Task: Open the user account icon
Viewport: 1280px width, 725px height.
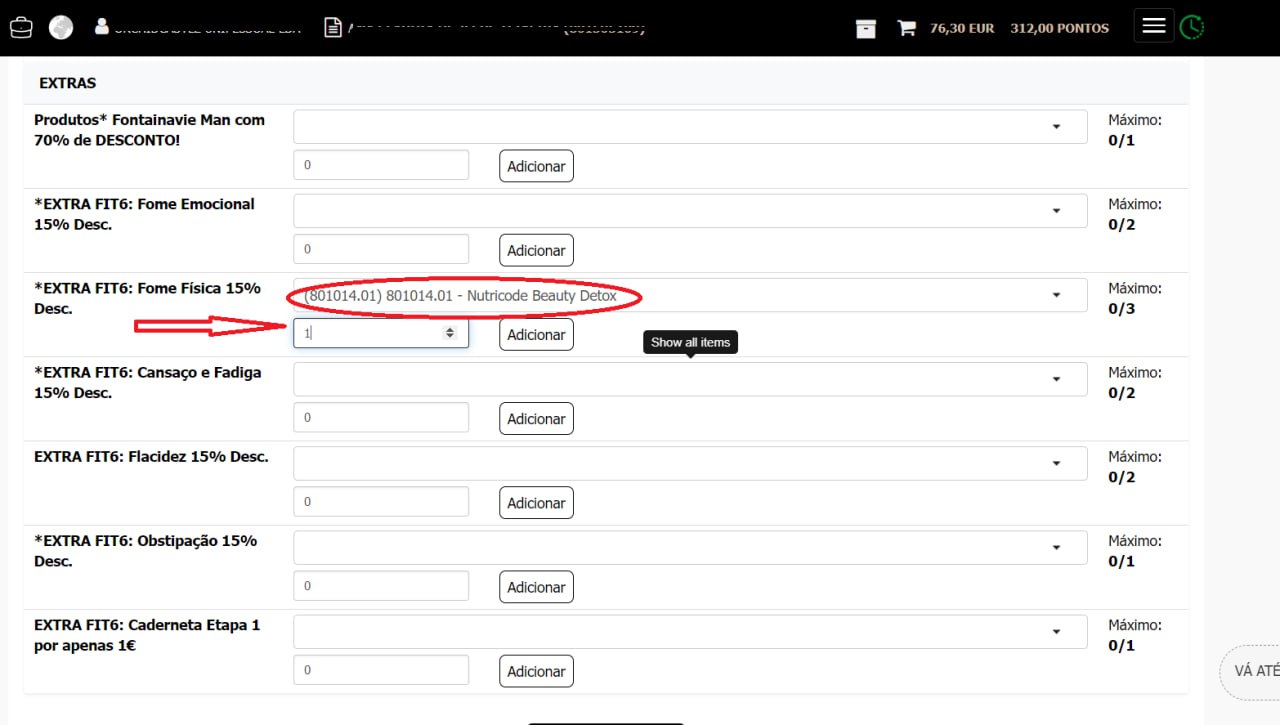Action: coord(101,26)
